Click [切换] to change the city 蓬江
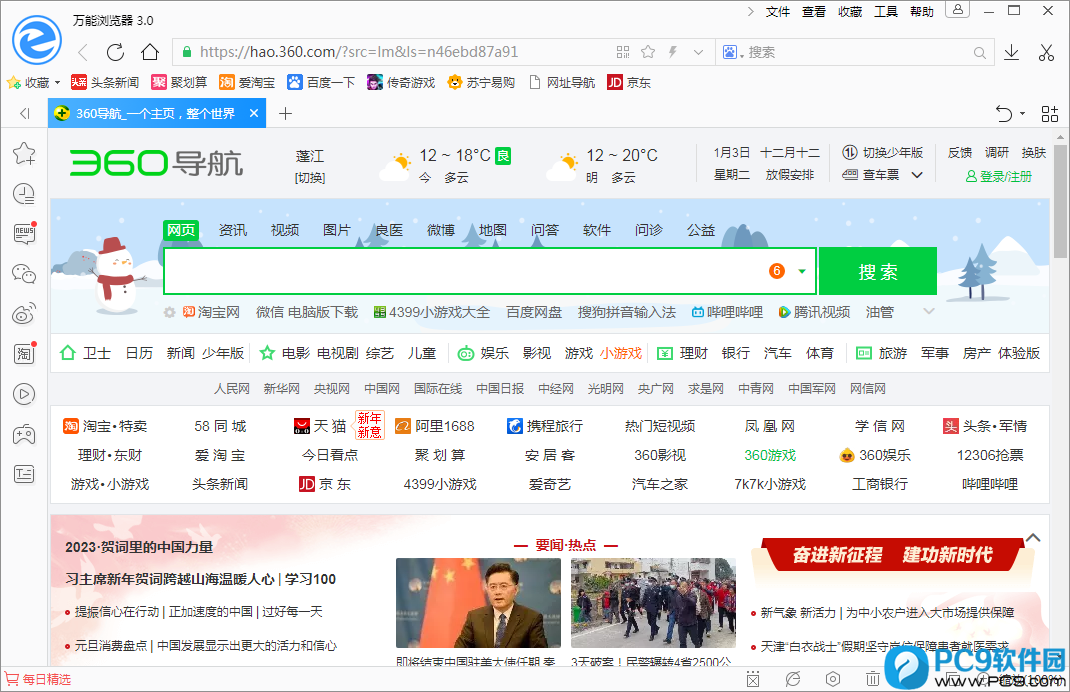 (310, 178)
